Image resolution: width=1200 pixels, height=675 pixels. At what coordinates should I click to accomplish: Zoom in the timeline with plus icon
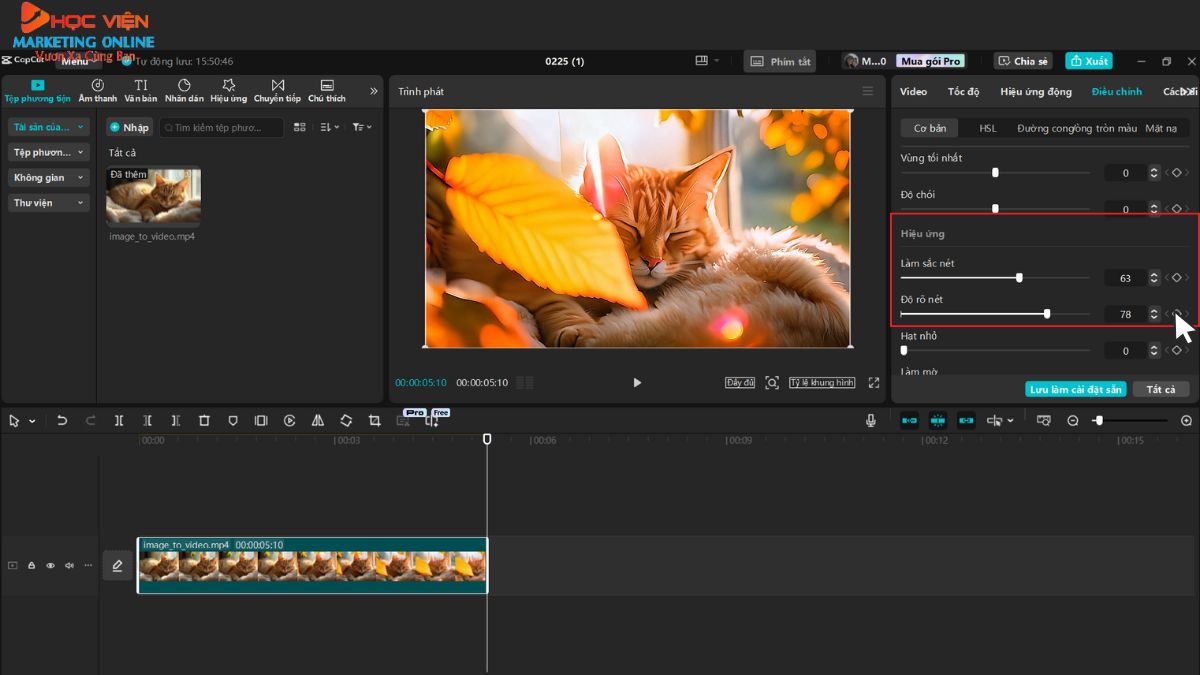tap(1187, 421)
